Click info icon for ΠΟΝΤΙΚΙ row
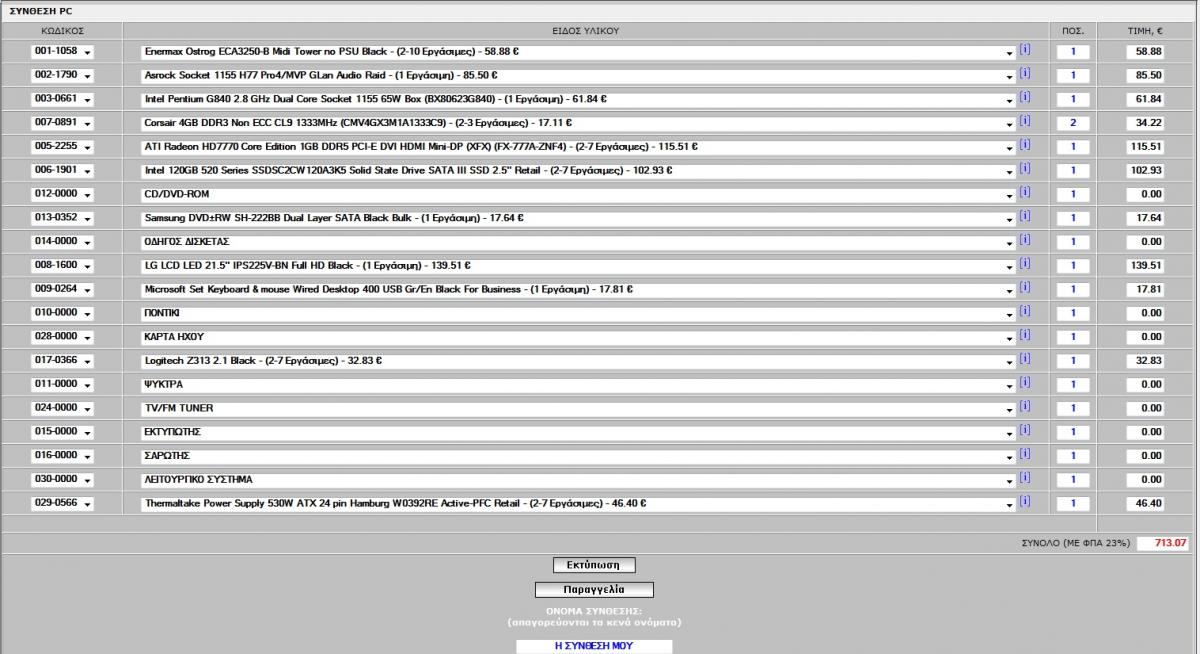The height and width of the screenshot is (654, 1200). point(1025,312)
